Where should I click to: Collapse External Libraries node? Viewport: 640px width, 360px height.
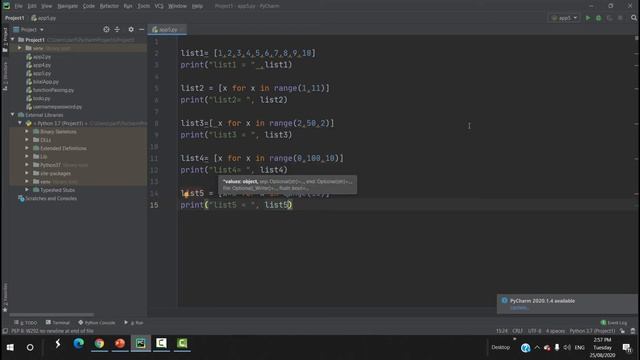pyautogui.click(x=13, y=115)
